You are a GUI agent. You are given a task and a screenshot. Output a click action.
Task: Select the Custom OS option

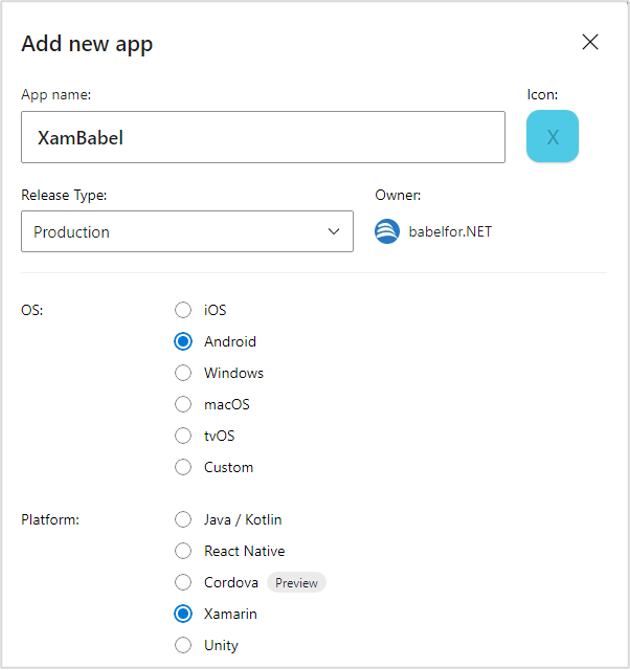click(183, 467)
